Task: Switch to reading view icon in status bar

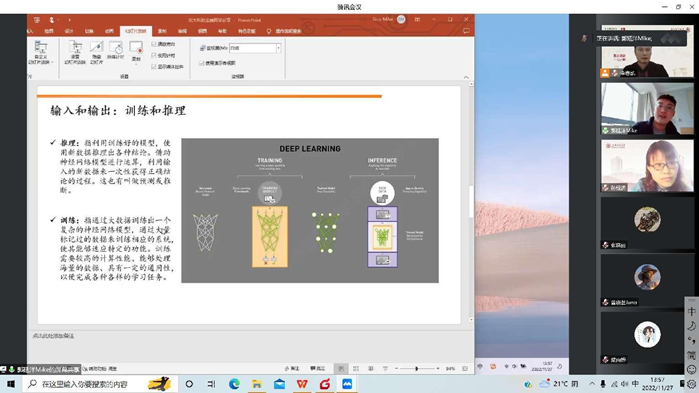Action: tap(370, 368)
